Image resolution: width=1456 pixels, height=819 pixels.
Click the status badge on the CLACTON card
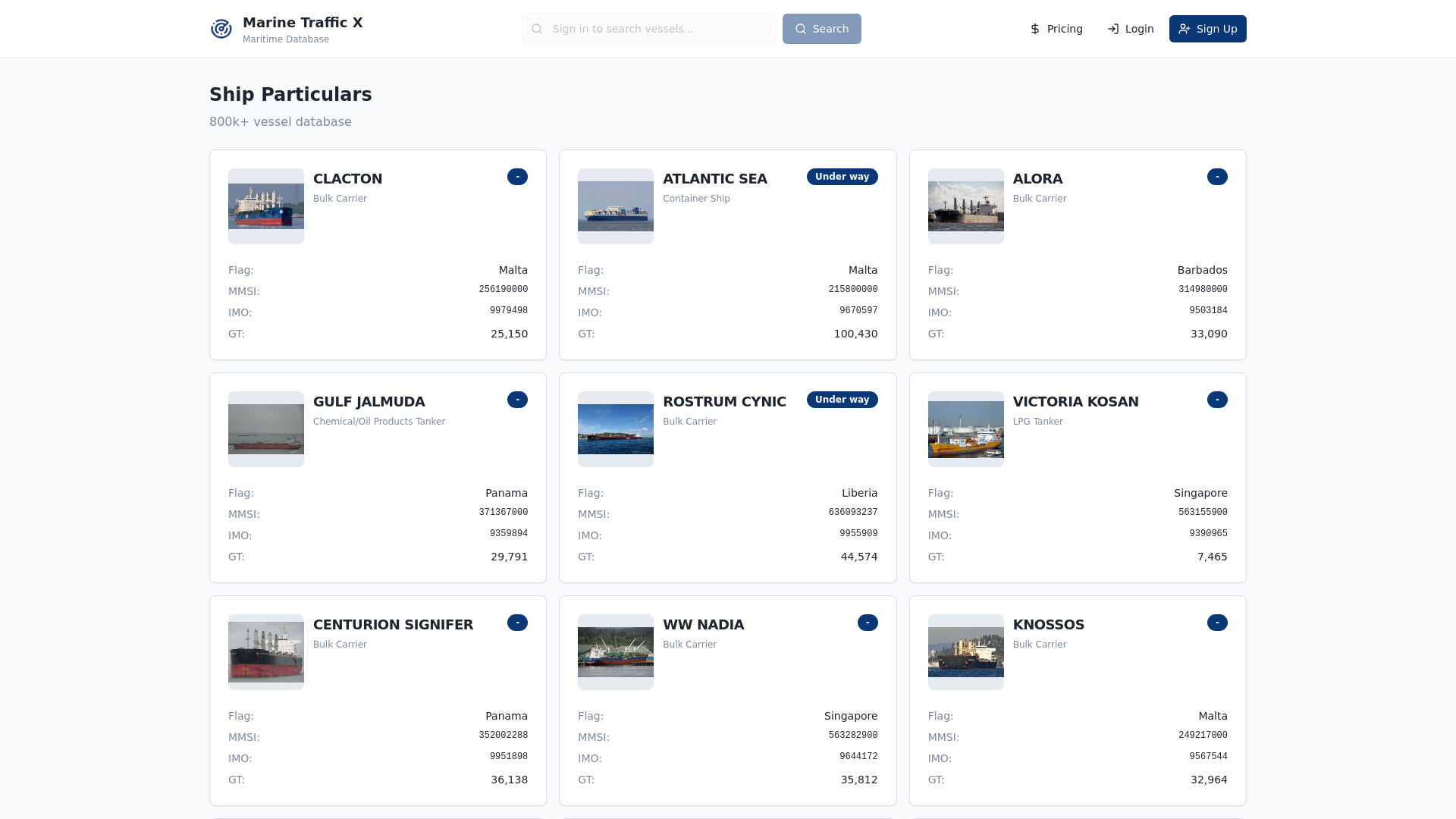[x=518, y=177]
